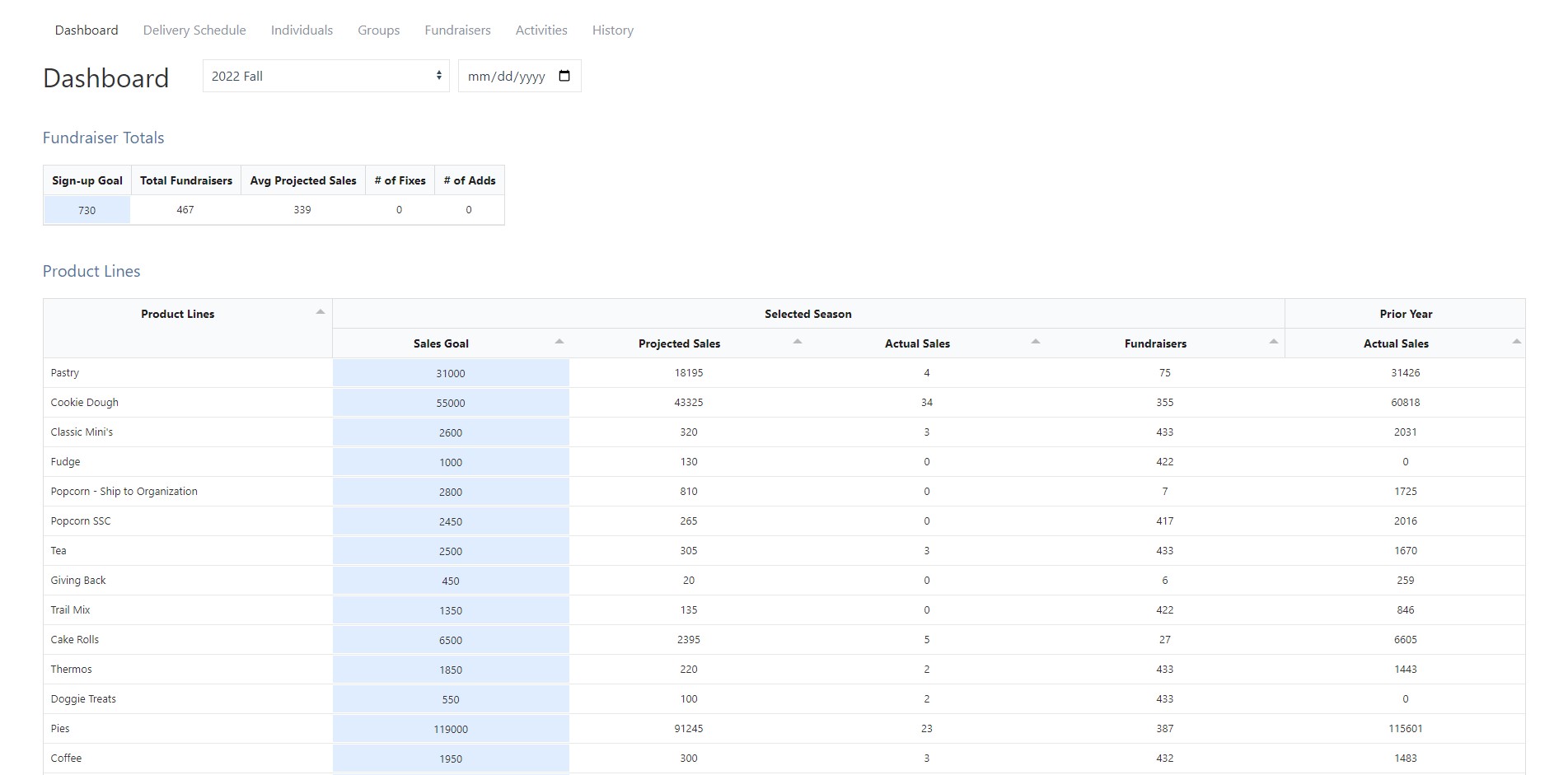Switch to the Individuals tab
Viewport: 1568px width, 775px height.
click(x=302, y=30)
